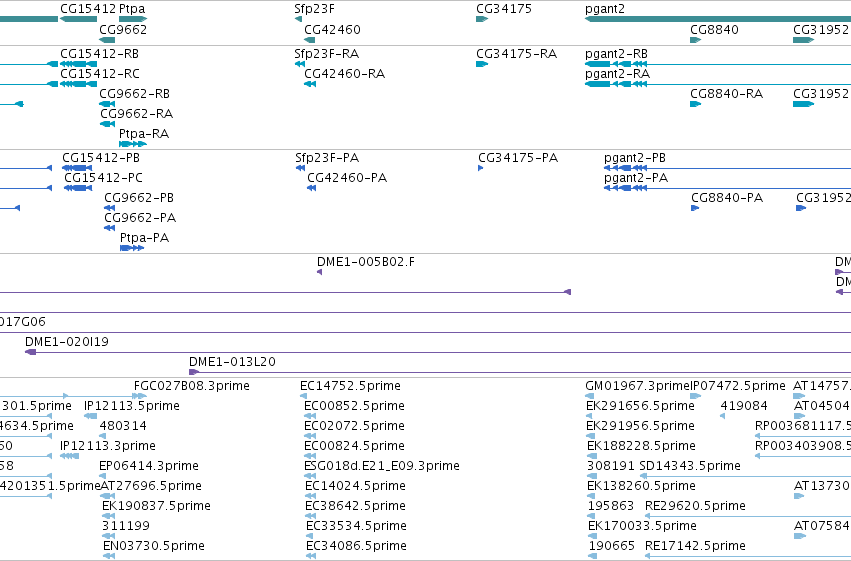
Task: Select the EC00824.5prime EST label
Action: 354,446
